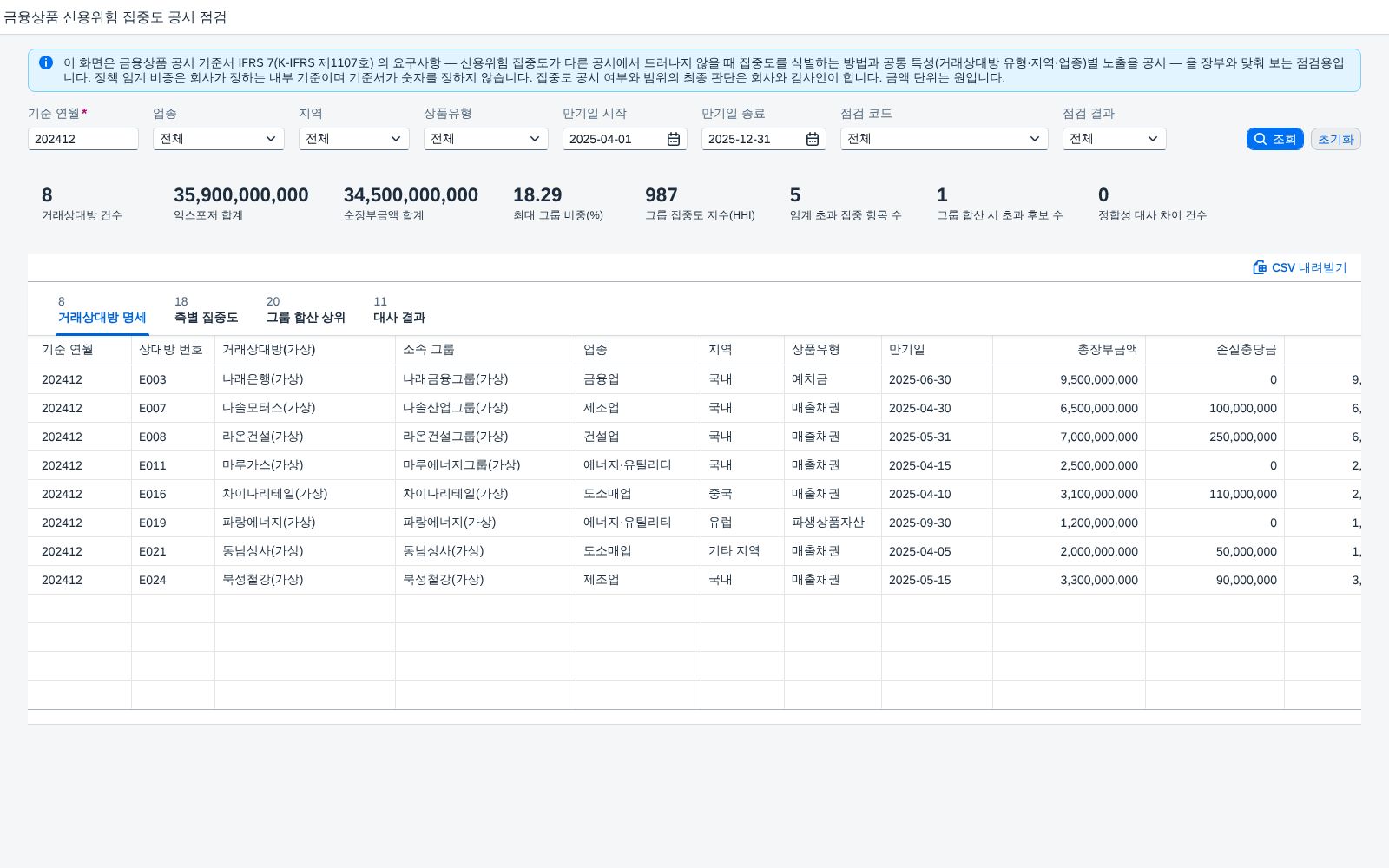The width and height of the screenshot is (1389, 868).
Task: Switch to the 축별 집중도 tab
Action: pos(207,311)
